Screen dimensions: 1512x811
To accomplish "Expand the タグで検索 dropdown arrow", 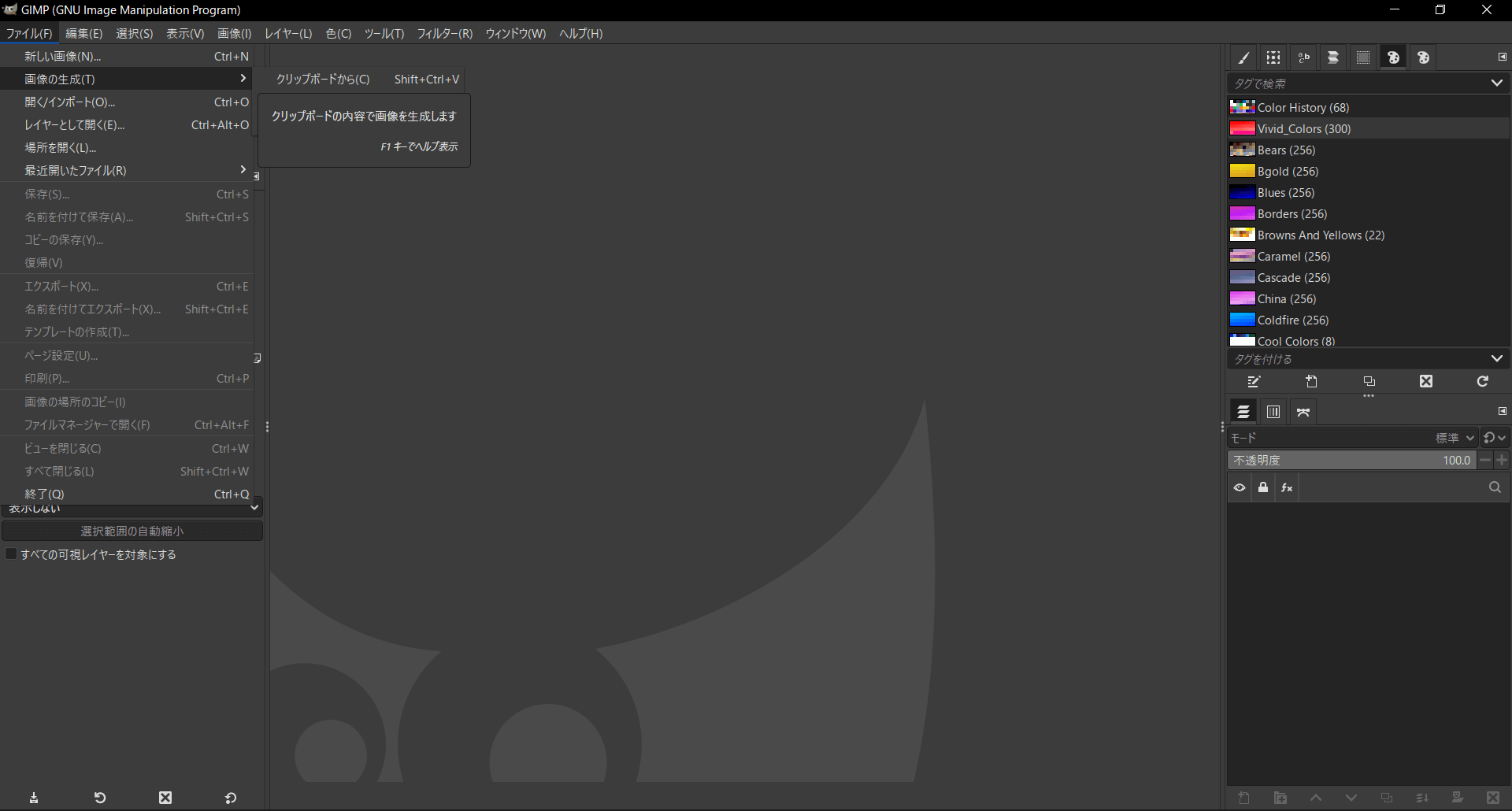I will pos(1496,83).
